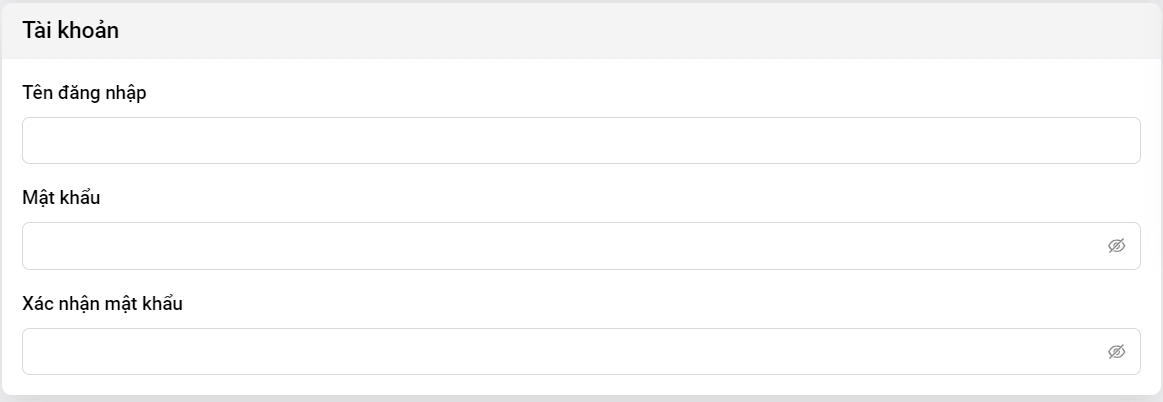Focus the Mật khẩu password input
The image size is (1163, 402).
pyautogui.click(x=560, y=246)
